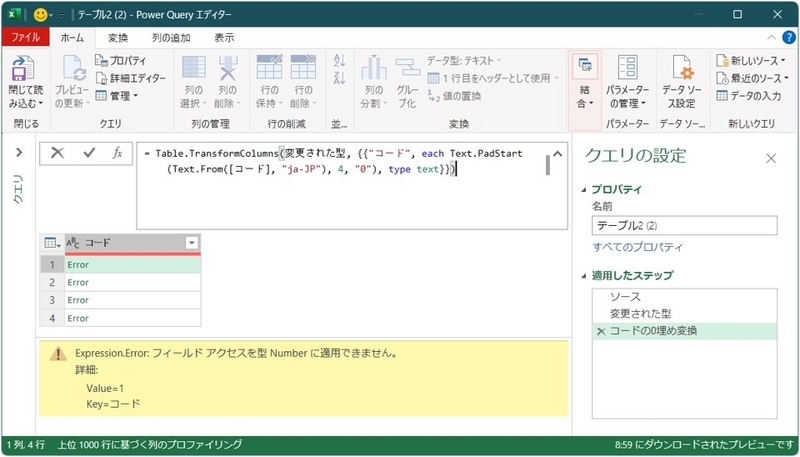Click the query name field テーブル2 (2)
The height and width of the screenshot is (457, 800).
coord(684,225)
